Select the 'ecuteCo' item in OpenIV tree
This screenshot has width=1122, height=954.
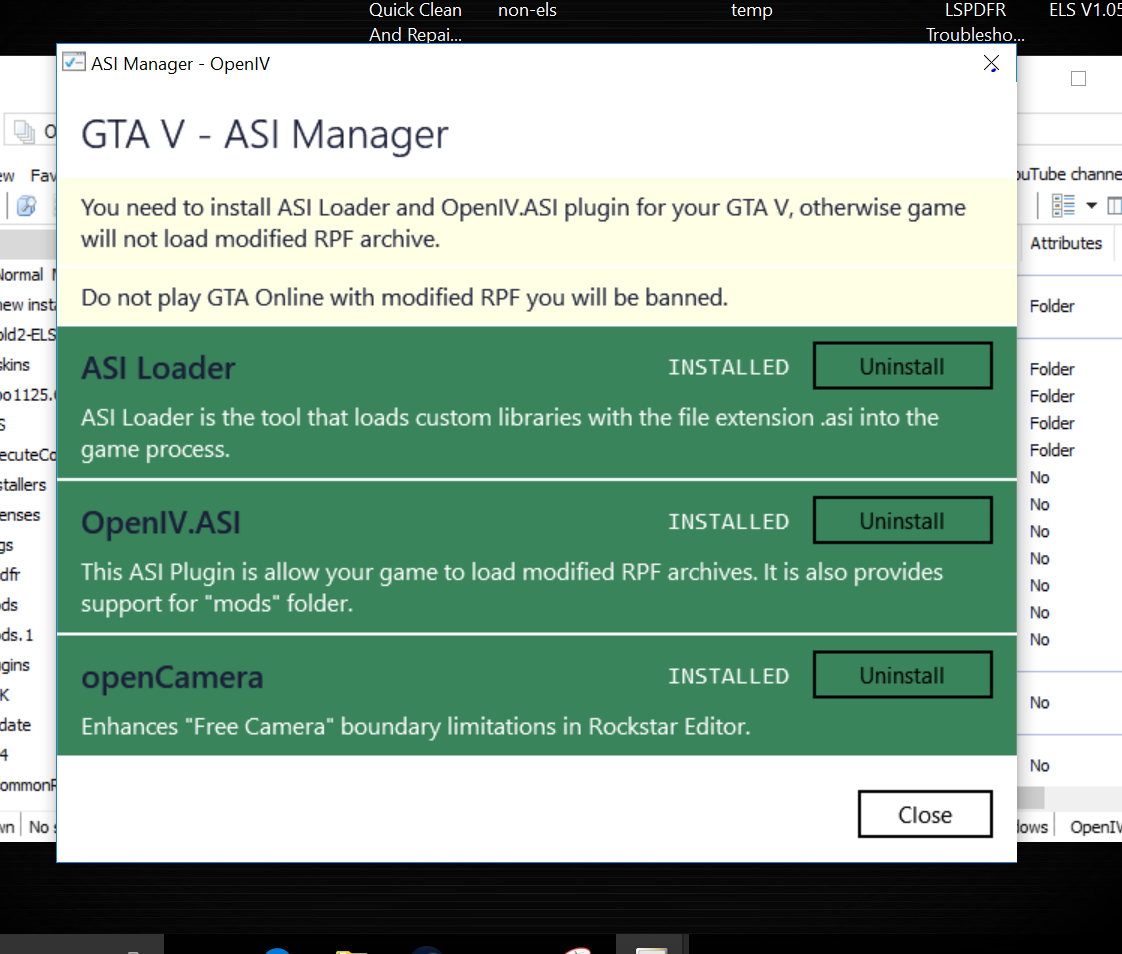pyautogui.click(x=28, y=455)
